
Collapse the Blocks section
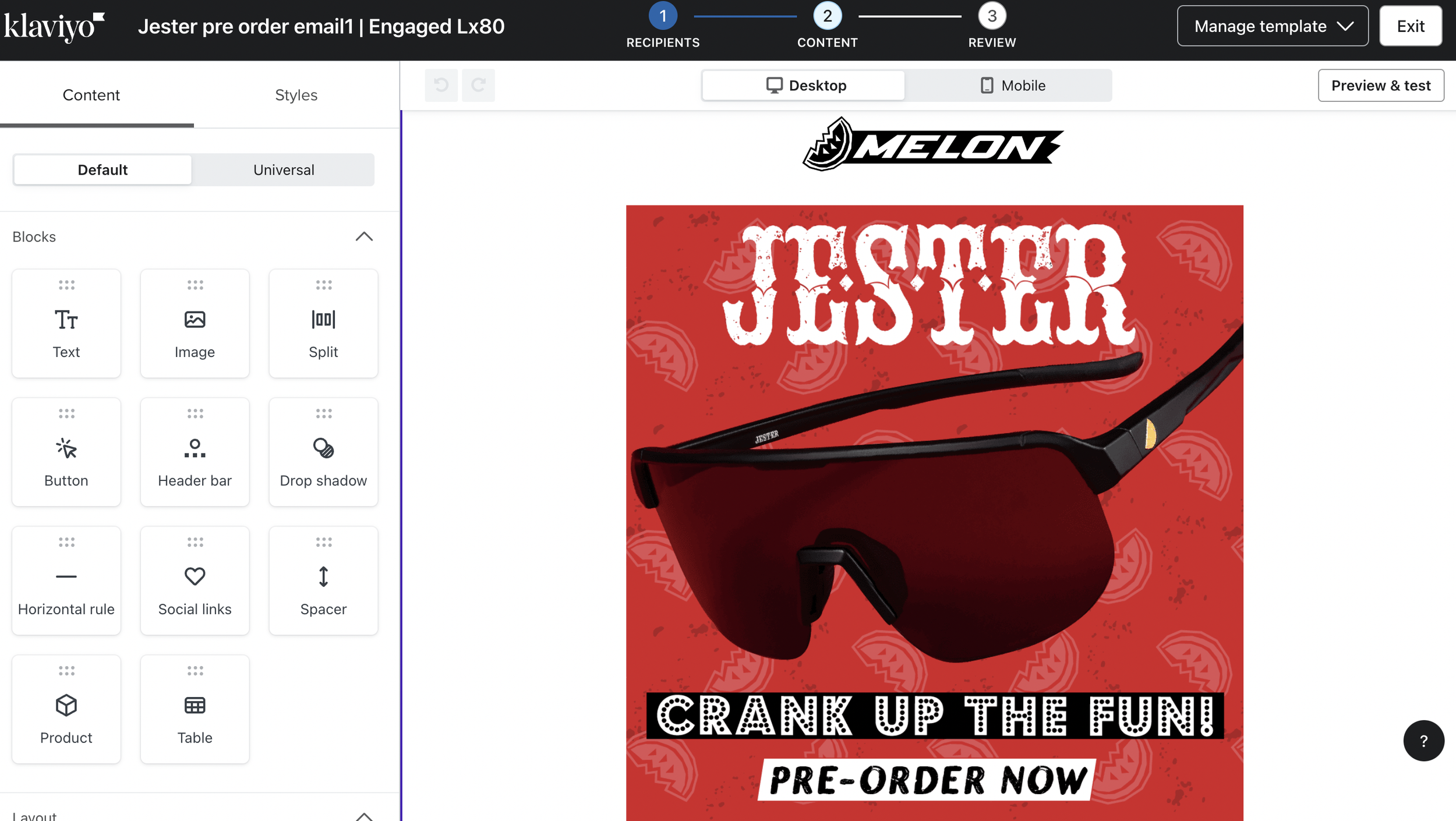[x=364, y=236]
